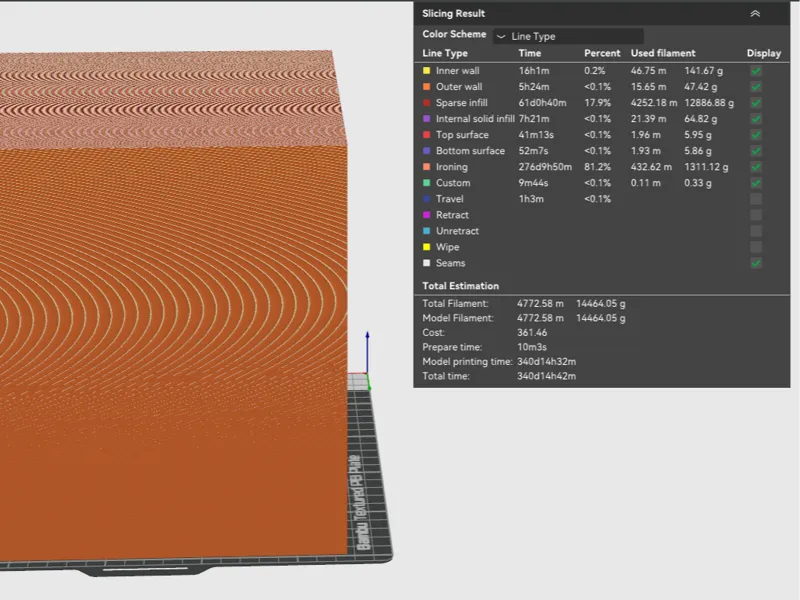The width and height of the screenshot is (800, 600).
Task: Disable Ironing display checkbox
Action: pos(756,167)
